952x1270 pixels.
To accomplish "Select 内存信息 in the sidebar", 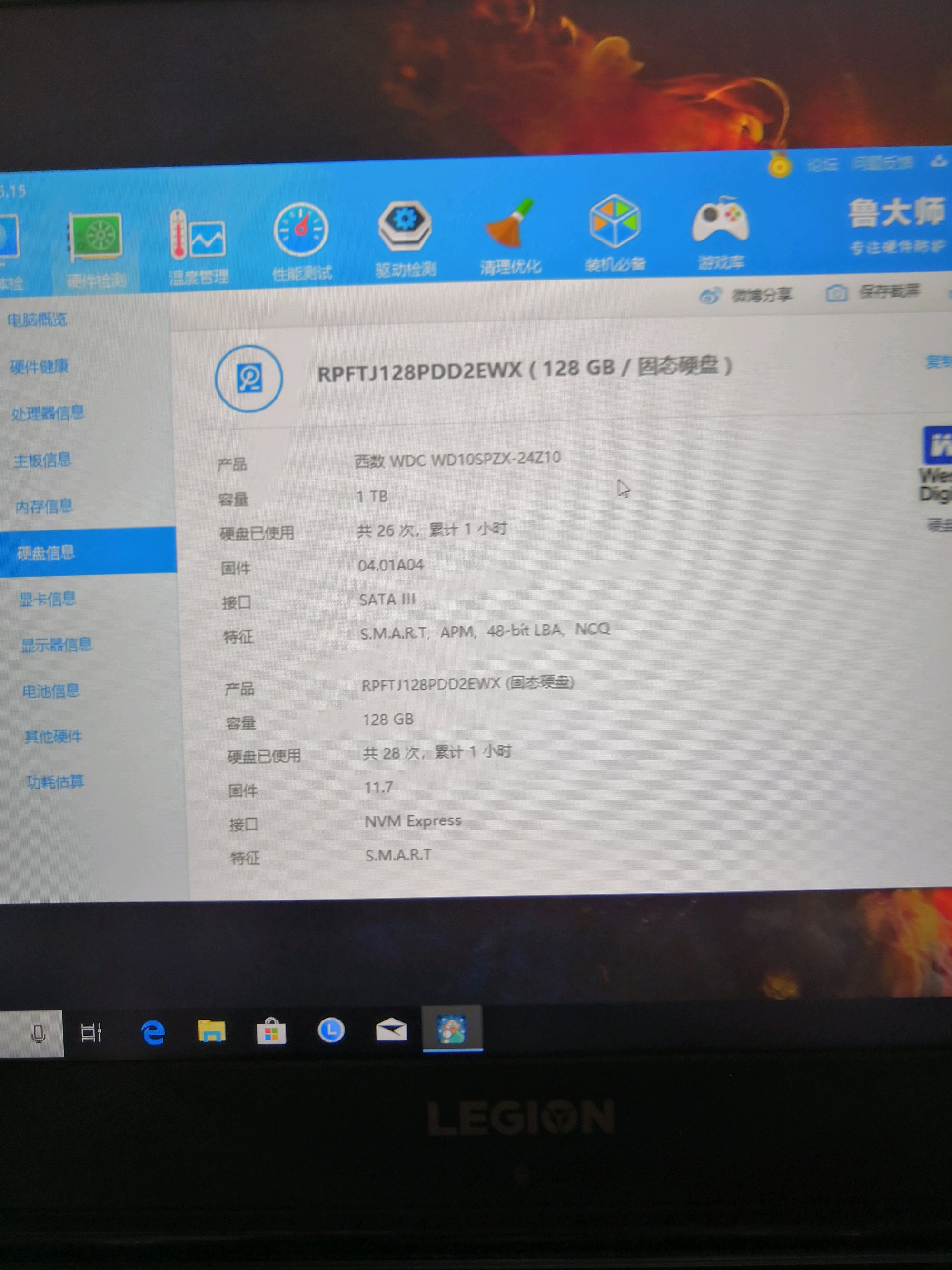I will pyautogui.click(x=44, y=506).
